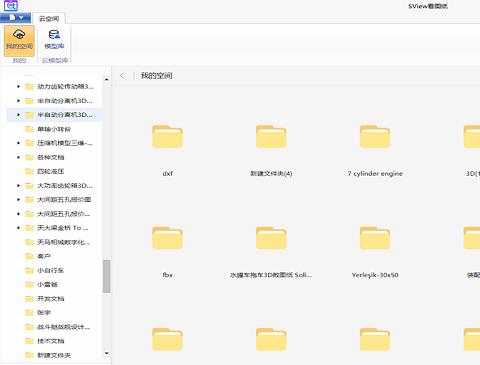Open the Yerleşik-30x50 folder

(375, 238)
